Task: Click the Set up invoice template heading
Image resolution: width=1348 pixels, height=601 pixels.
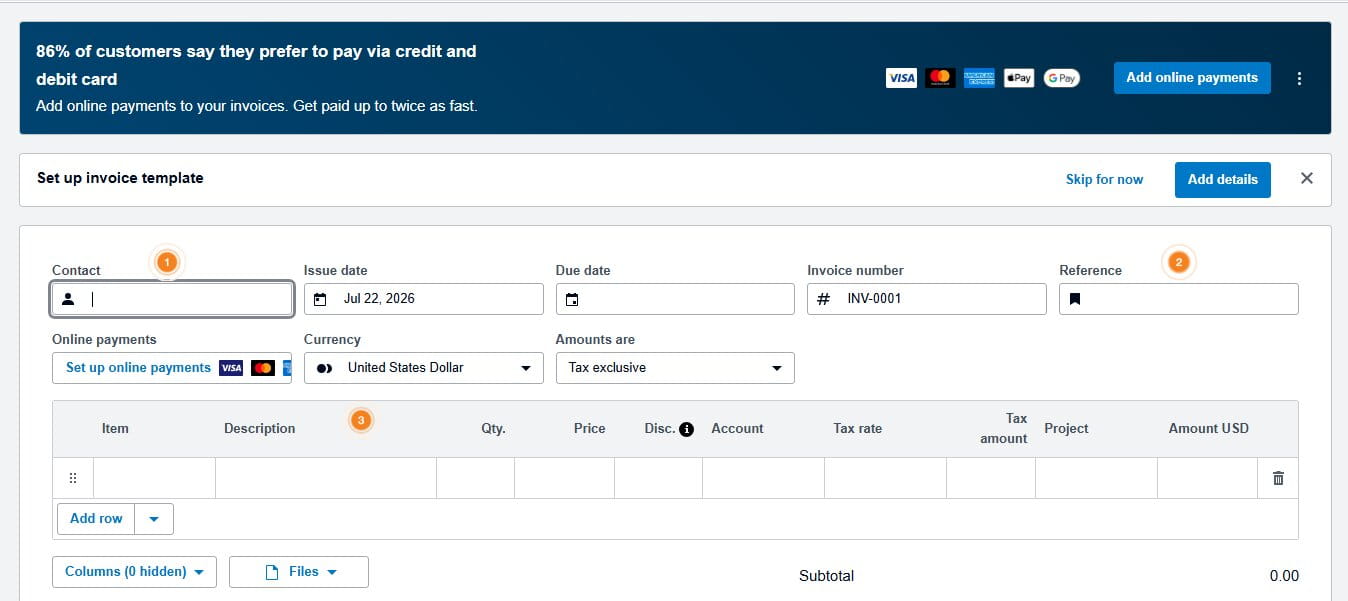Action: click(120, 178)
